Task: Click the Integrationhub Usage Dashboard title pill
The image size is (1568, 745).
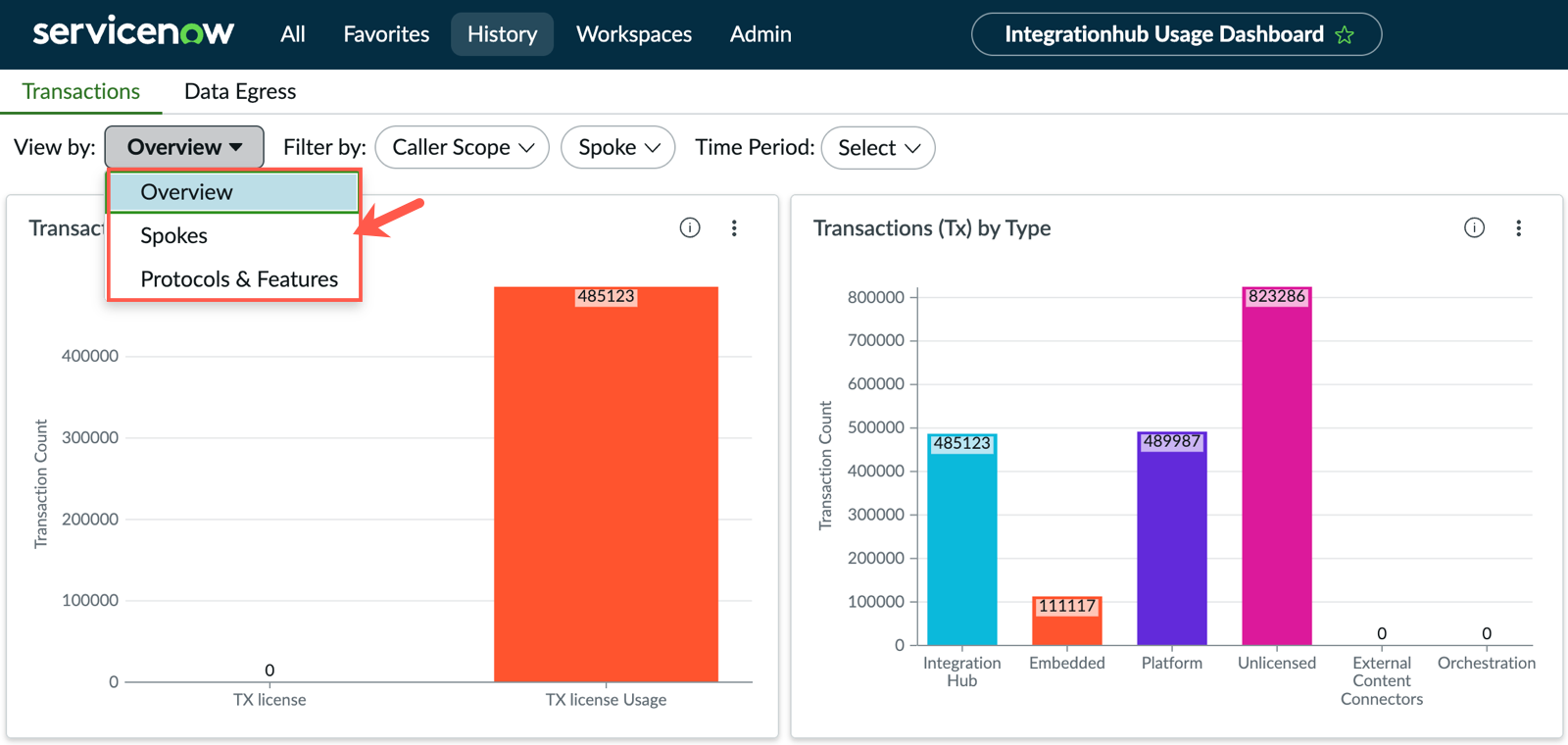Action: point(1176,34)
